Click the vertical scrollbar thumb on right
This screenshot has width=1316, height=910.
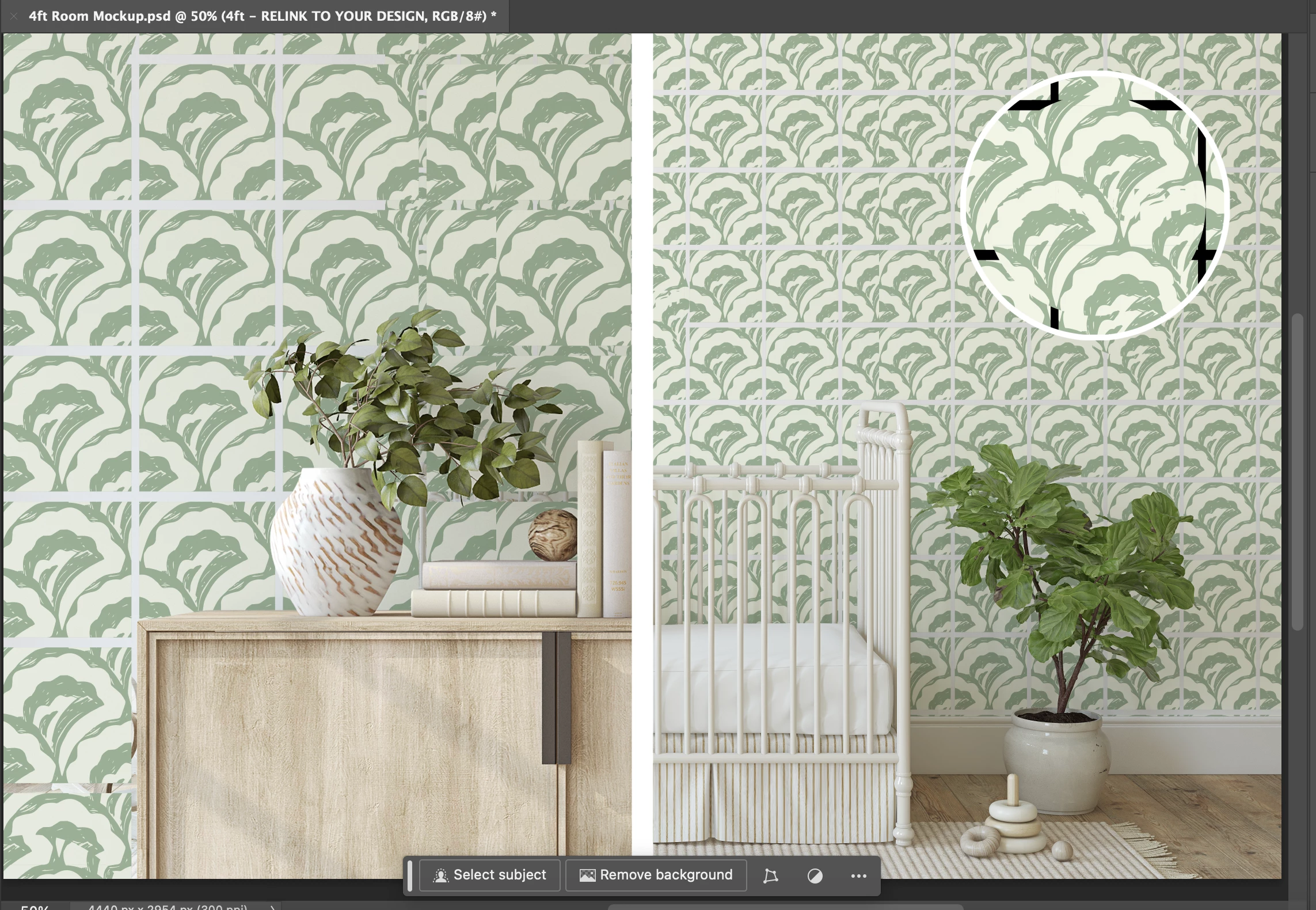click(1296, 472)
